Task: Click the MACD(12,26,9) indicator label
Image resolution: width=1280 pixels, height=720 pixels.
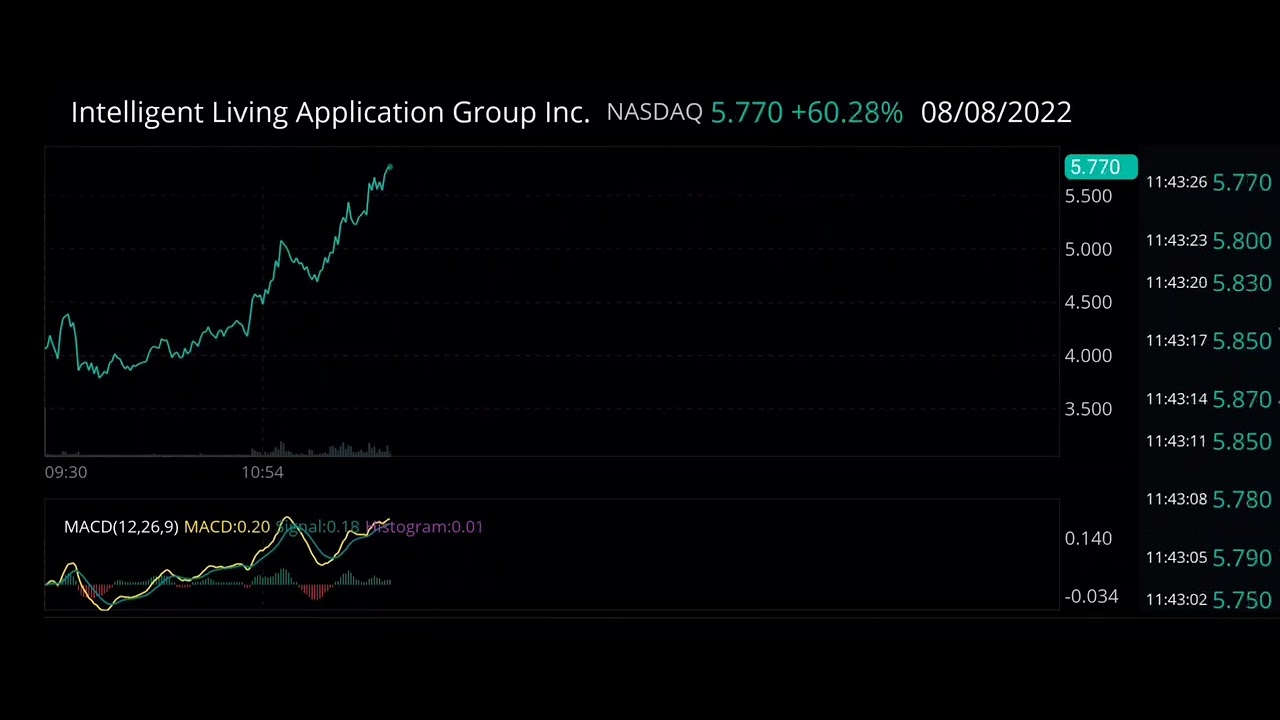Action: [121, 527]
